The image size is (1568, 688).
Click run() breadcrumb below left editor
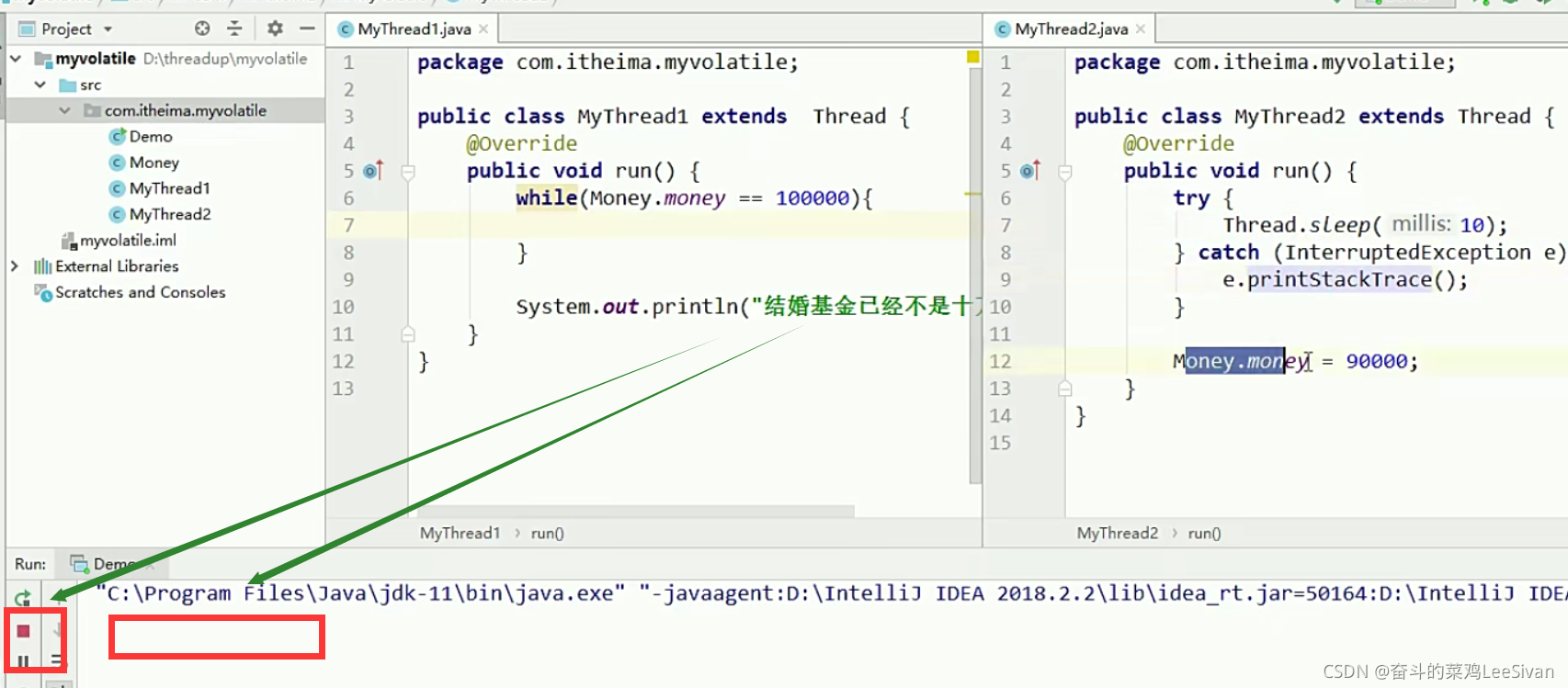click(x=547, y=534)
